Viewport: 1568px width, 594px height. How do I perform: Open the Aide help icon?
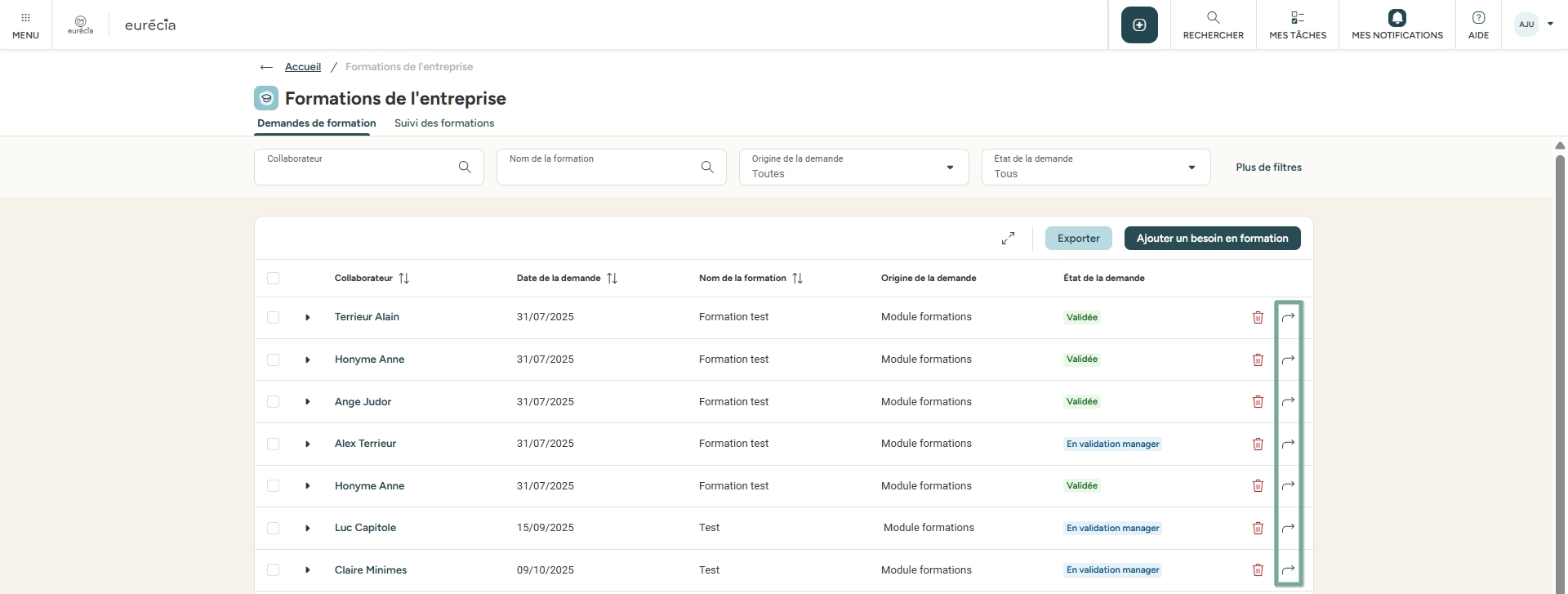click(1478, 18)
